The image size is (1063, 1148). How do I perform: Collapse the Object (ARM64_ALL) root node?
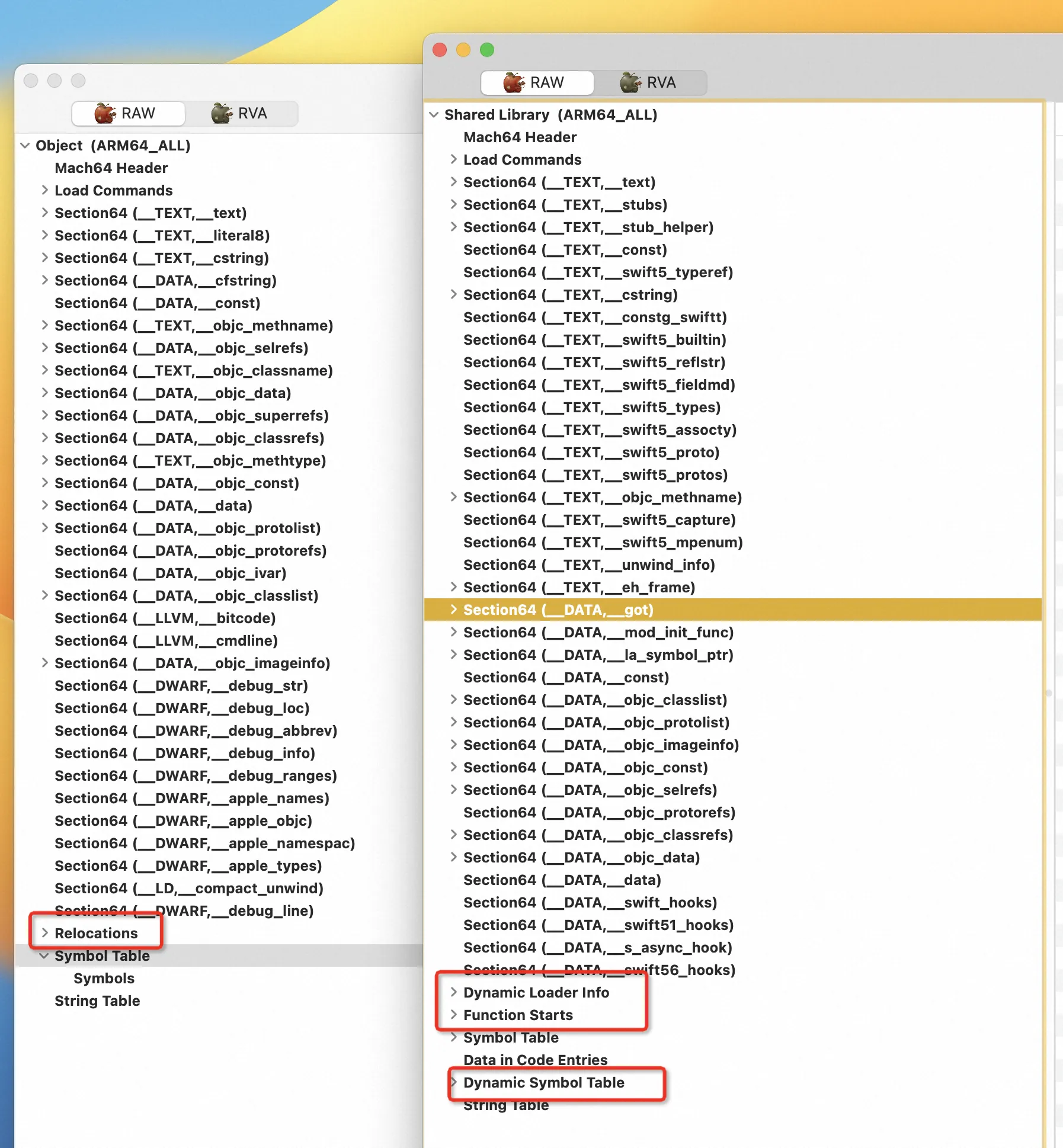tap(25, 145)
